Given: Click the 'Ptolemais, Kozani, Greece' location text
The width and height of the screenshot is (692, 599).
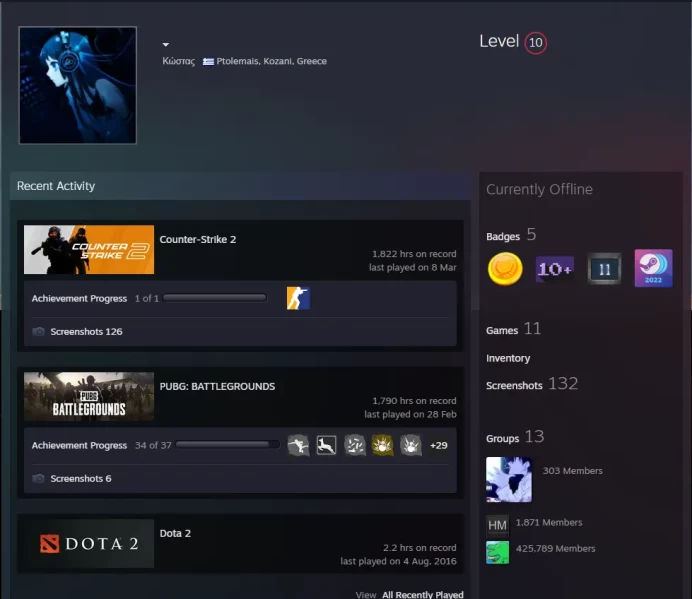Looking at the screenshot, I should [271, 61].
